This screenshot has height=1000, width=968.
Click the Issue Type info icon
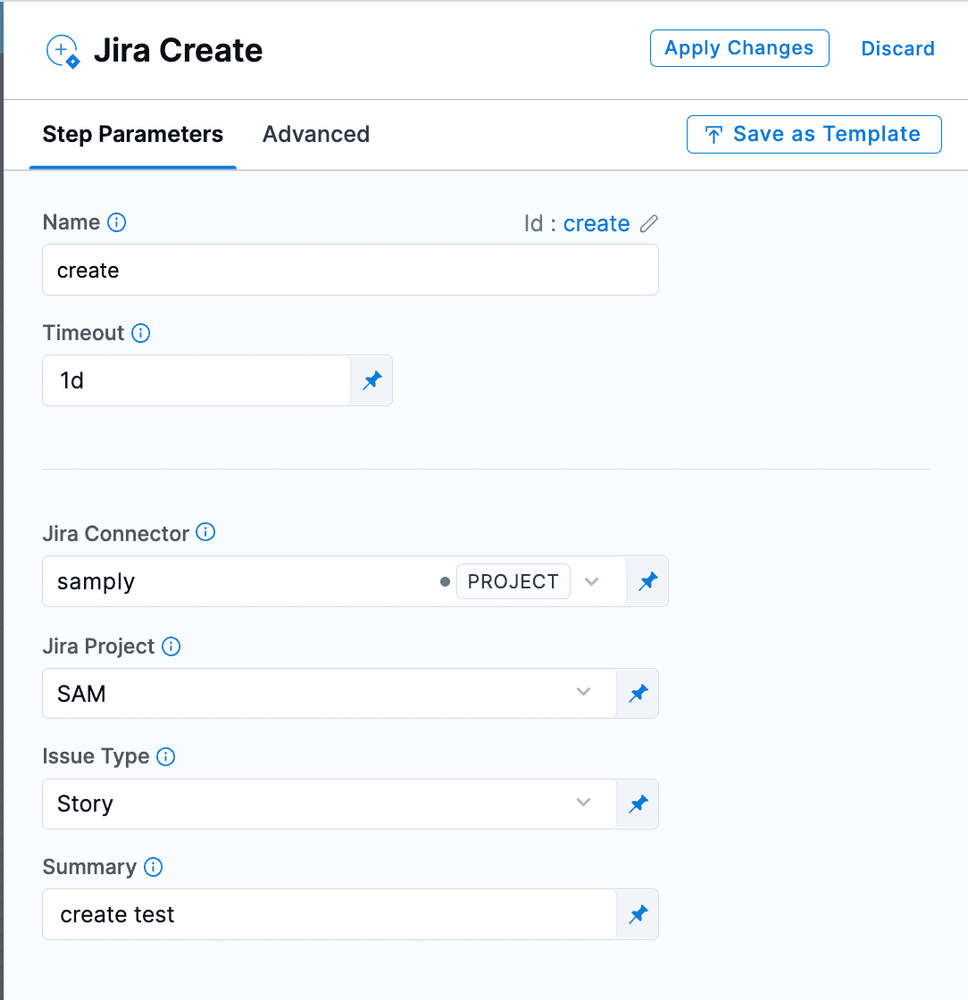pyautogui.click(x=164, y=757)
